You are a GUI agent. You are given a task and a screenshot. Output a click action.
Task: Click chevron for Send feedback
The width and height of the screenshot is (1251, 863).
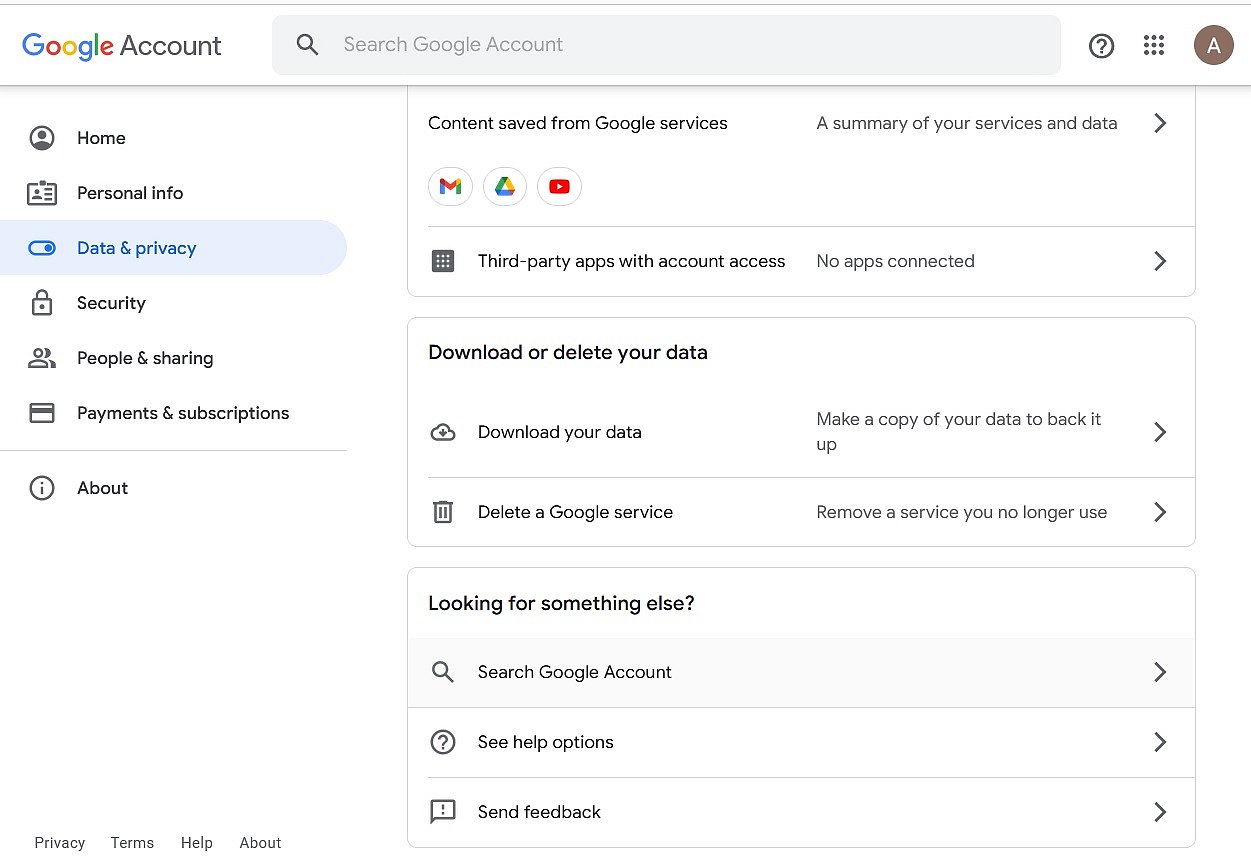click(1160, 812)
